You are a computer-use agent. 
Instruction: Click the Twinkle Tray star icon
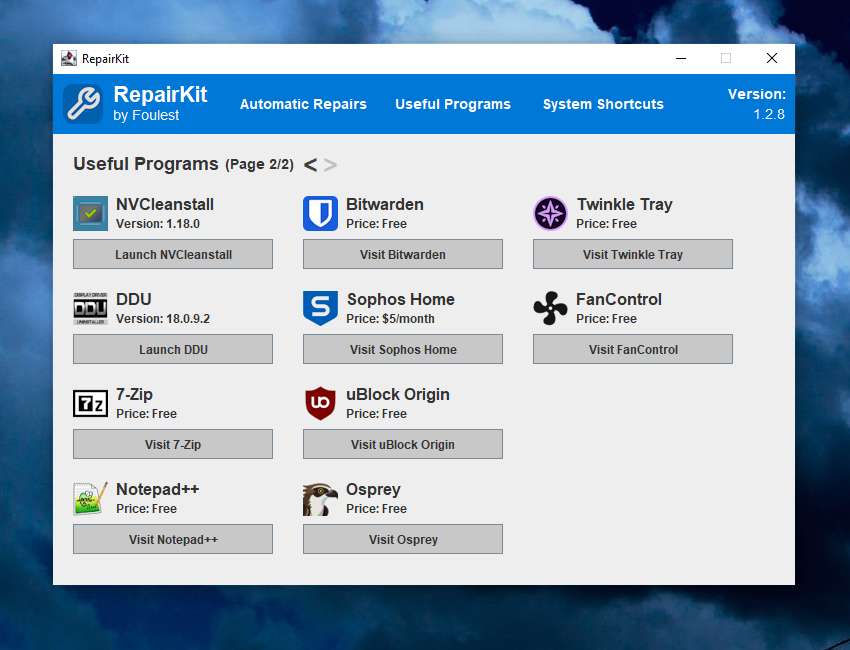tap(550, 214)
